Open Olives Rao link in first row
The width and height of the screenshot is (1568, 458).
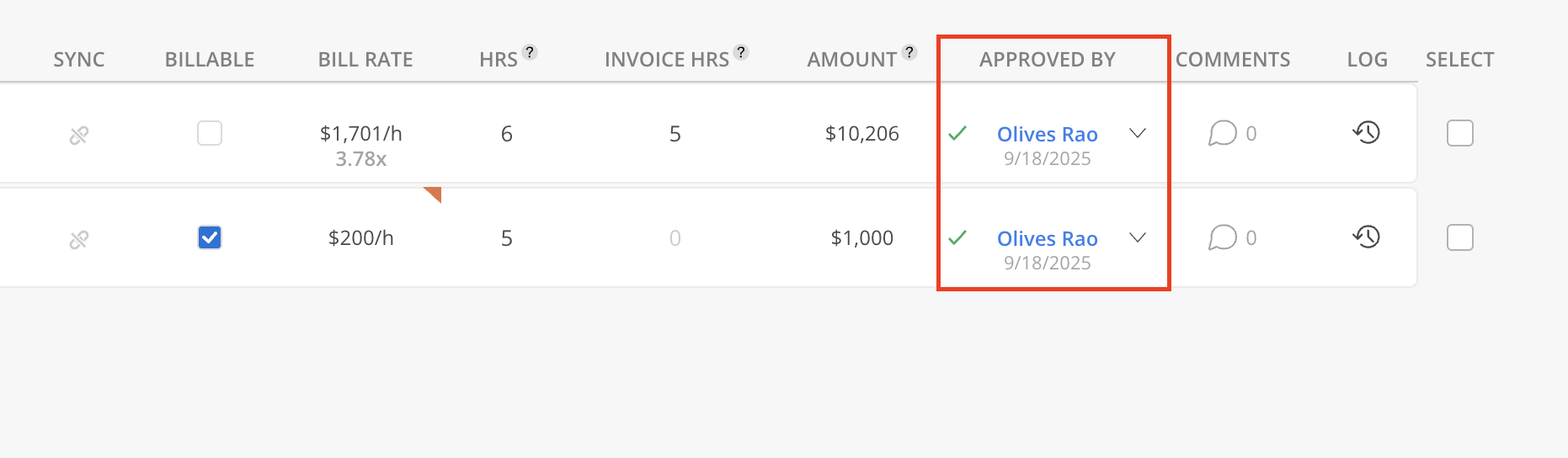[x=1047, y=134]
